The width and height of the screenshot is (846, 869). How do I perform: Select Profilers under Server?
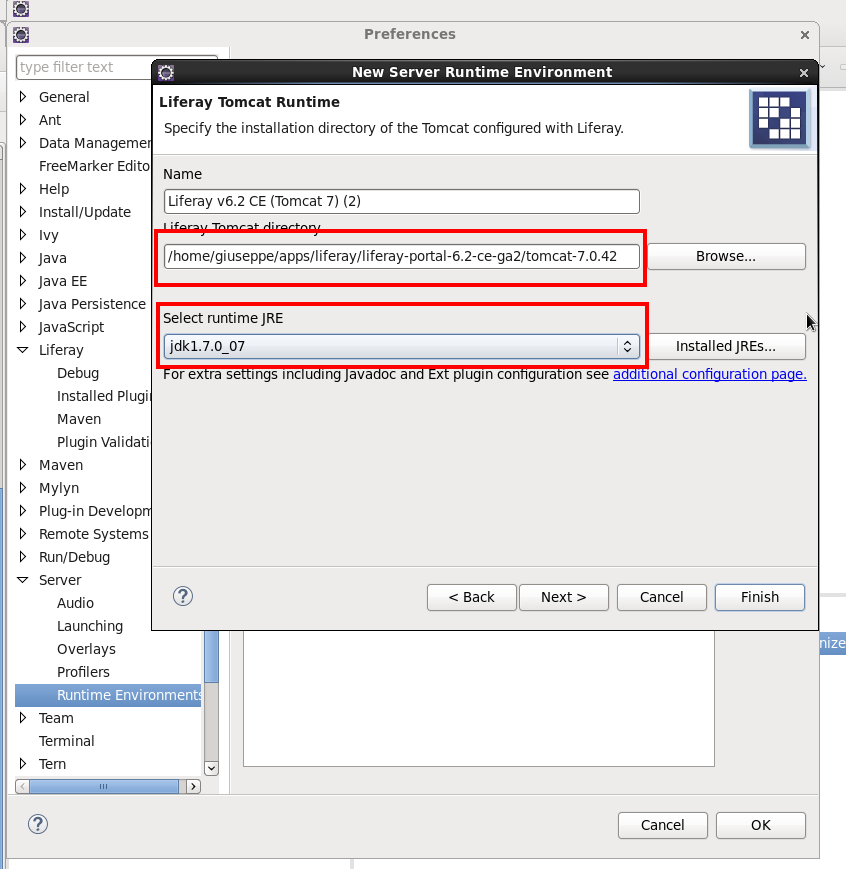pyautogui.click(x=83, y=672)
